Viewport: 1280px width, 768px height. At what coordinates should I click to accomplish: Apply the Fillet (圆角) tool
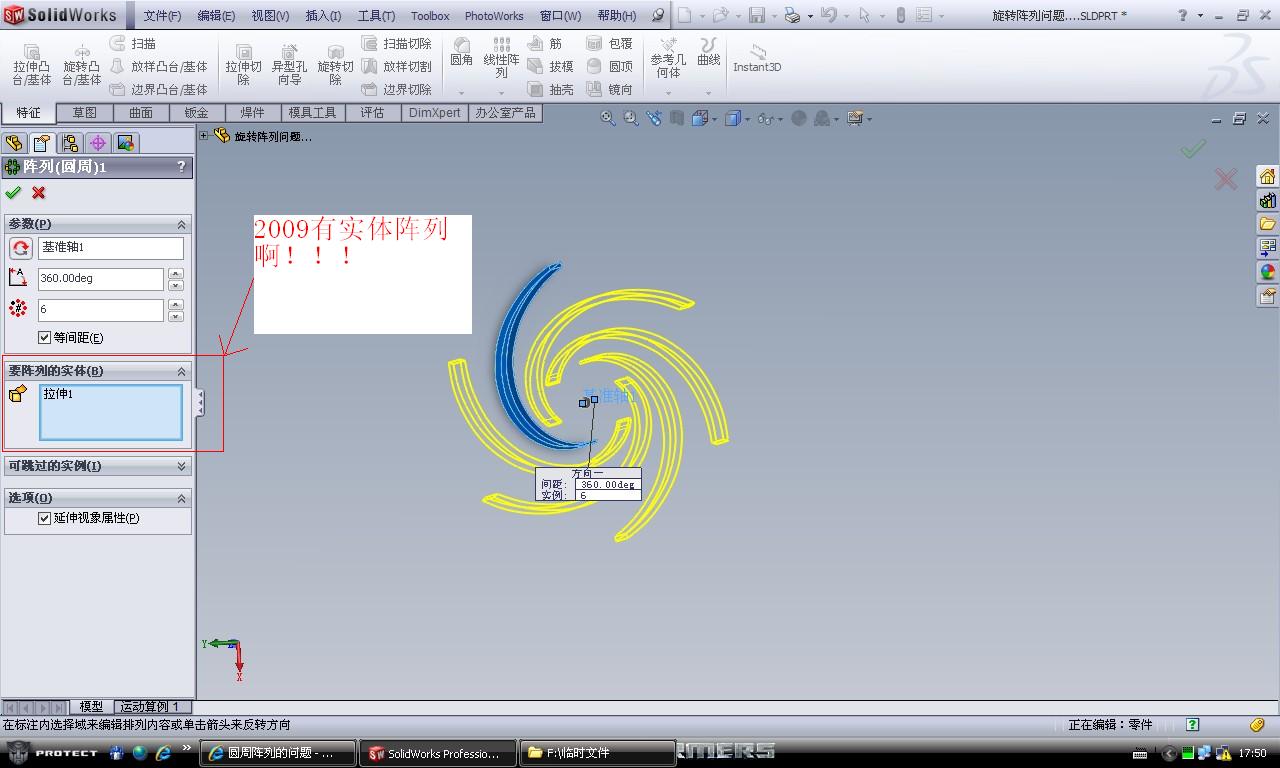click(x=461, y=53)
